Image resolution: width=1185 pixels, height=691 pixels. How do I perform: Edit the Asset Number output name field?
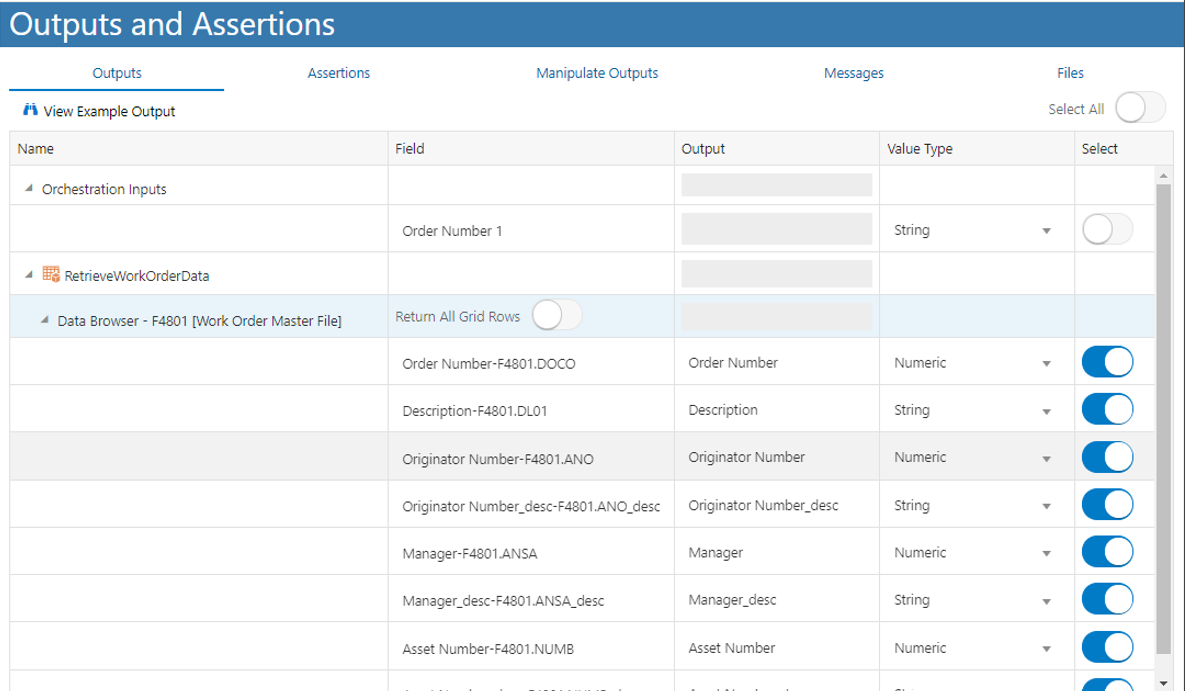(x=777, y=648)
